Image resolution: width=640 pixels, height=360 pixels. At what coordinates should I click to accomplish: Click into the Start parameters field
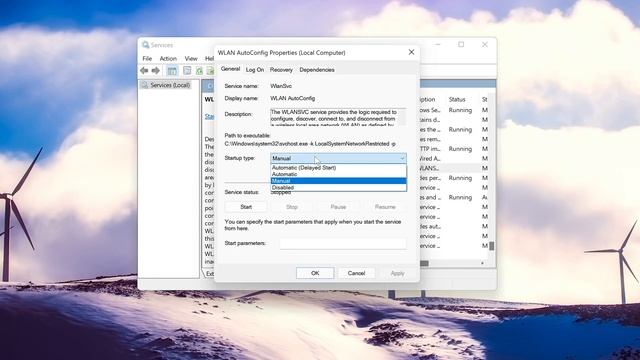[x=343, y=244]
